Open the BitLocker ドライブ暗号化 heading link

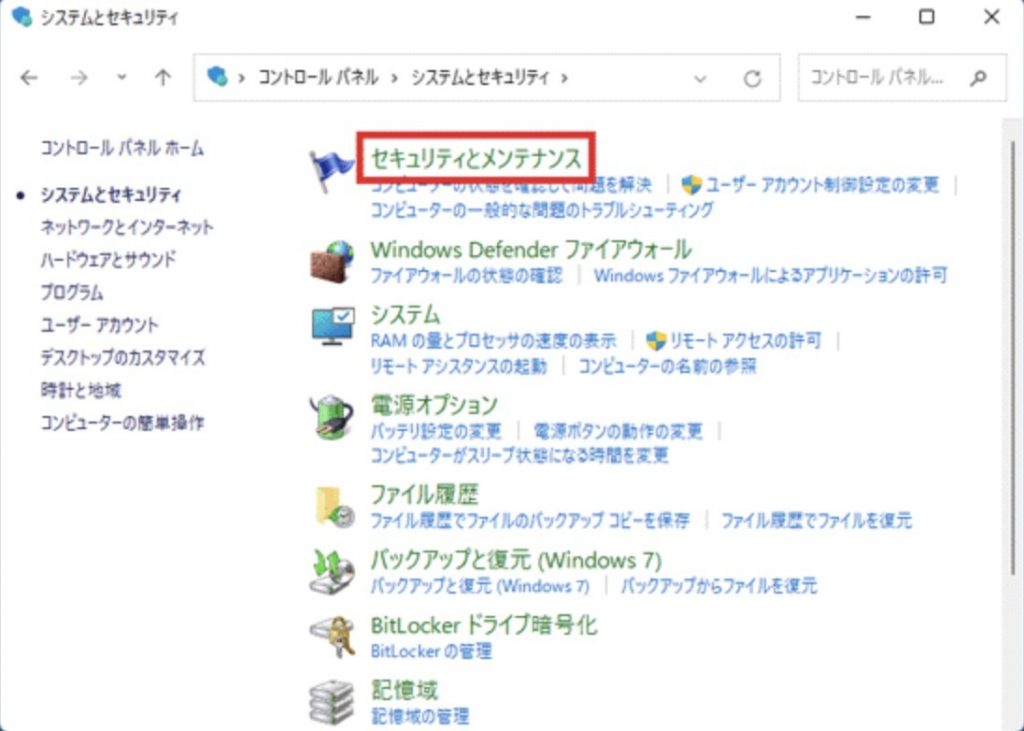click(x=484, y=625)
